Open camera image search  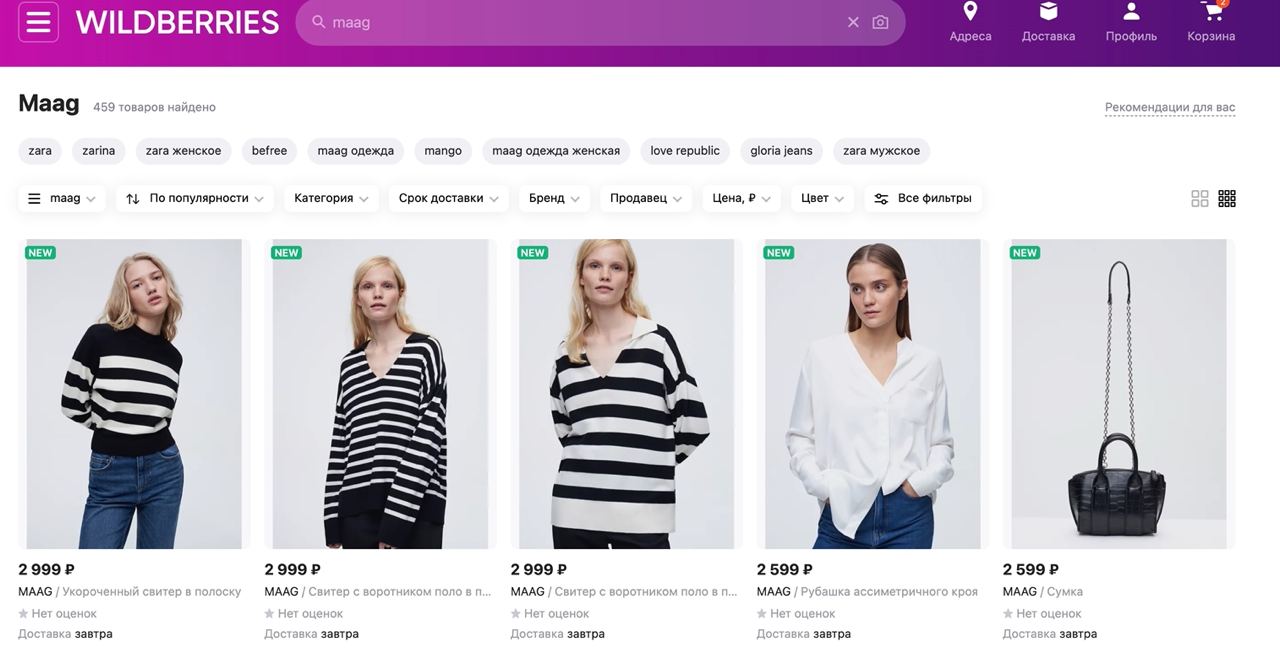click(880, 22)
